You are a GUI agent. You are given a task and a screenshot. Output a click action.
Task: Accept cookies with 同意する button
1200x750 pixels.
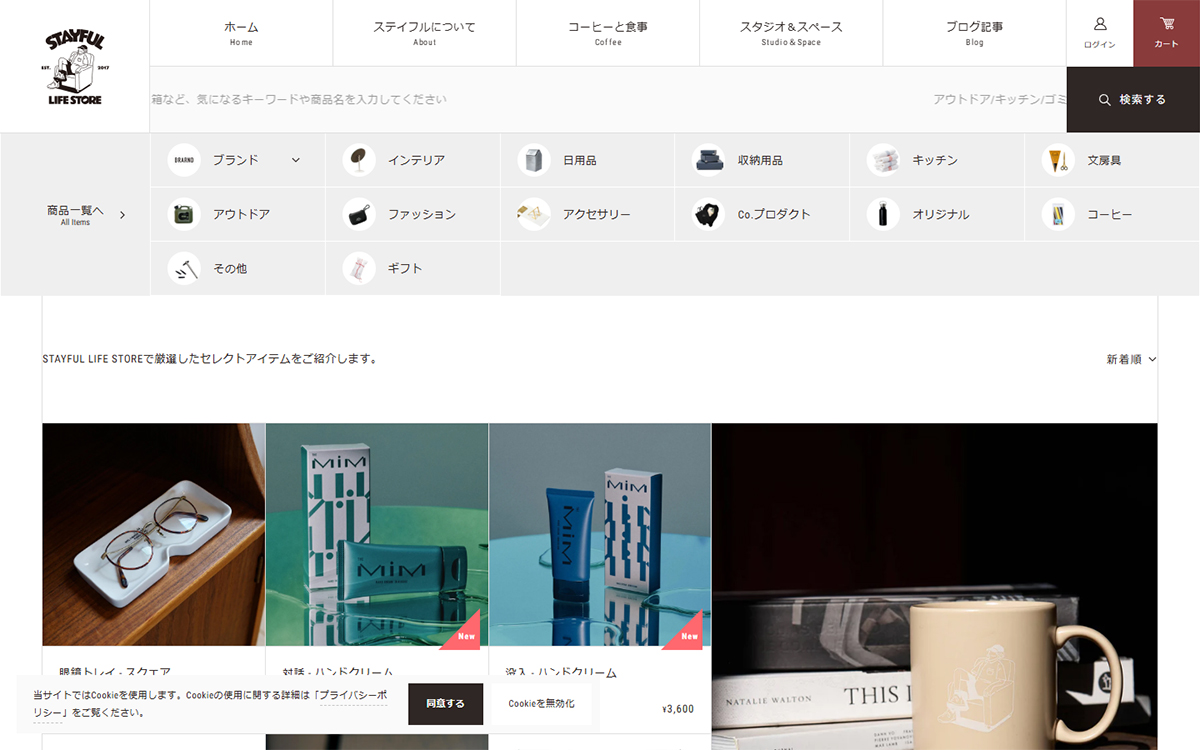pyautogui.click(x=445, y=704)
